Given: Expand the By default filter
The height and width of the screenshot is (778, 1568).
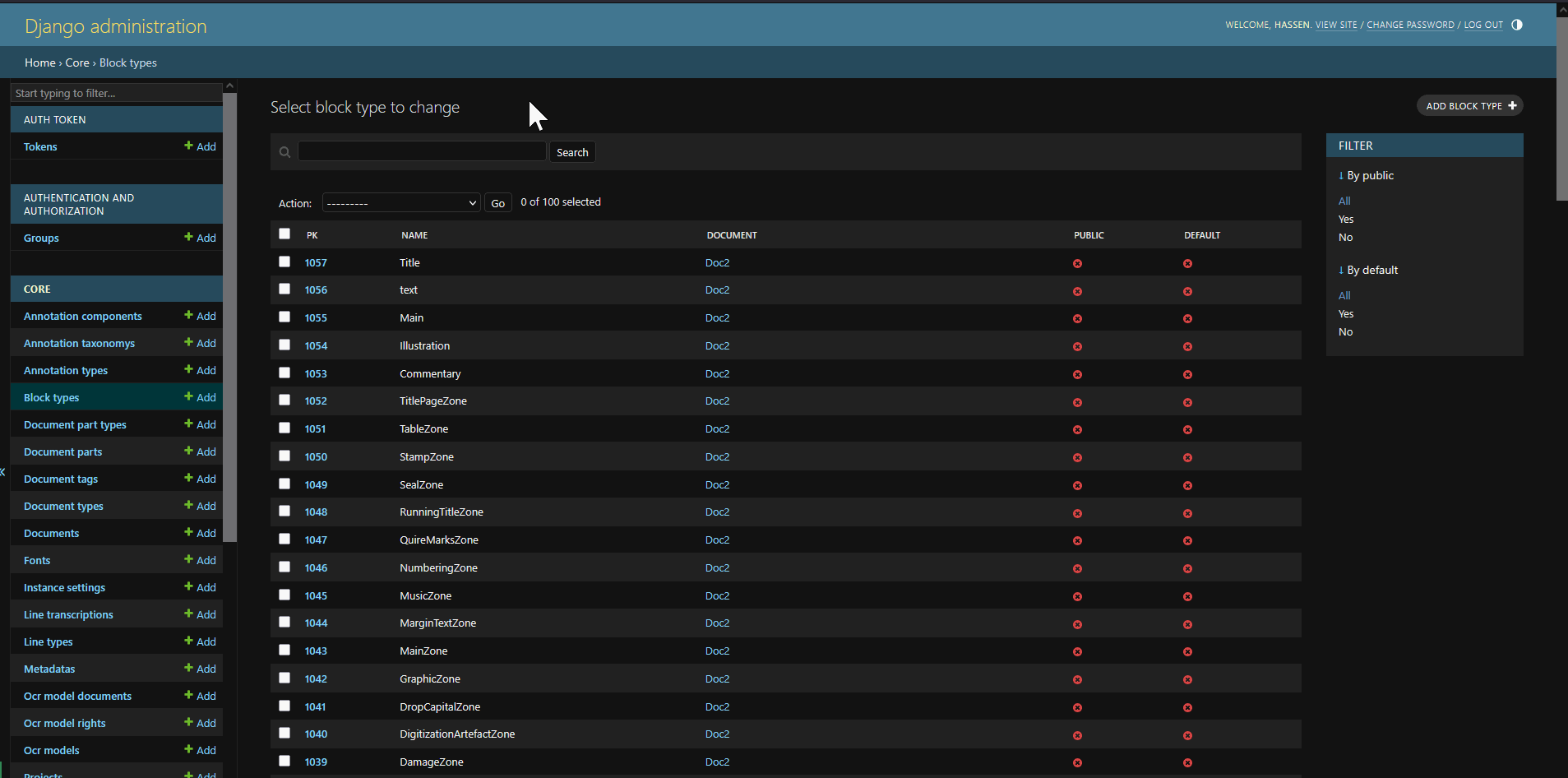Looking at the screenshot, I should point(1368,270).
